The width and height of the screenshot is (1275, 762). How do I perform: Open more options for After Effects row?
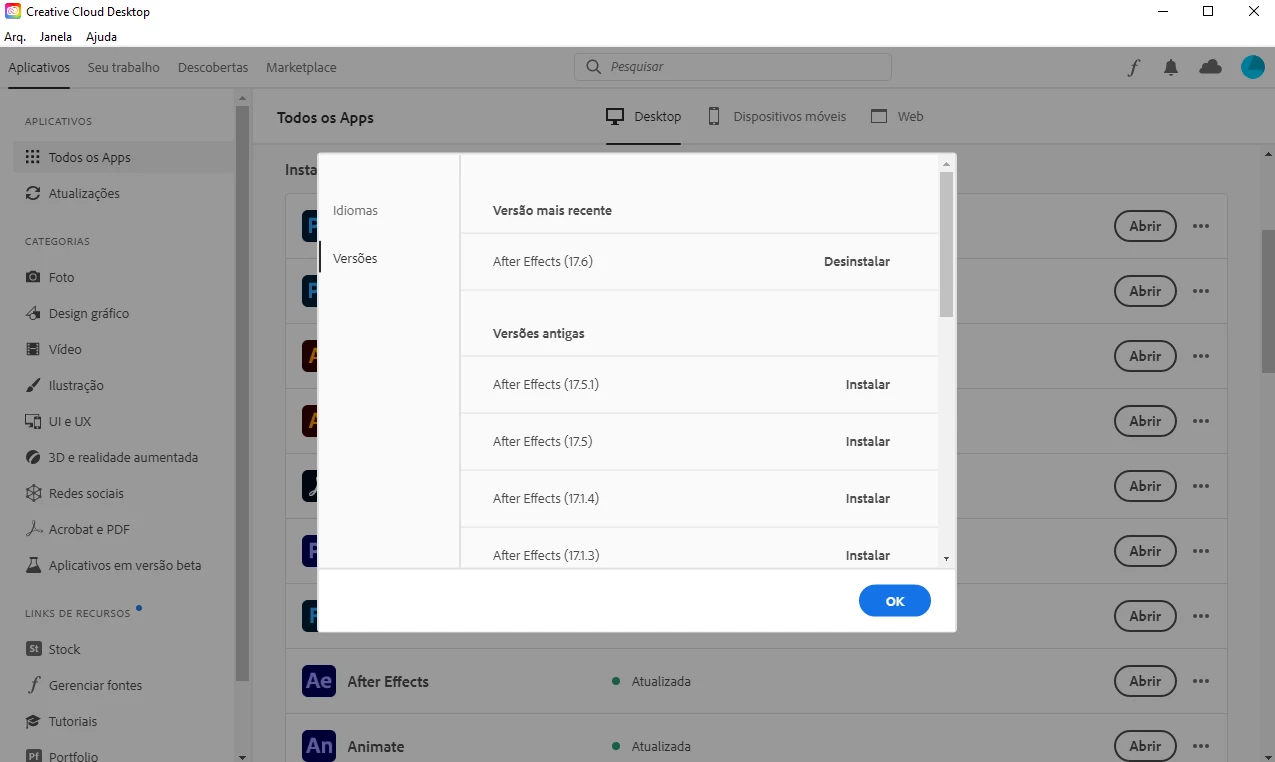pos(1201,681)
